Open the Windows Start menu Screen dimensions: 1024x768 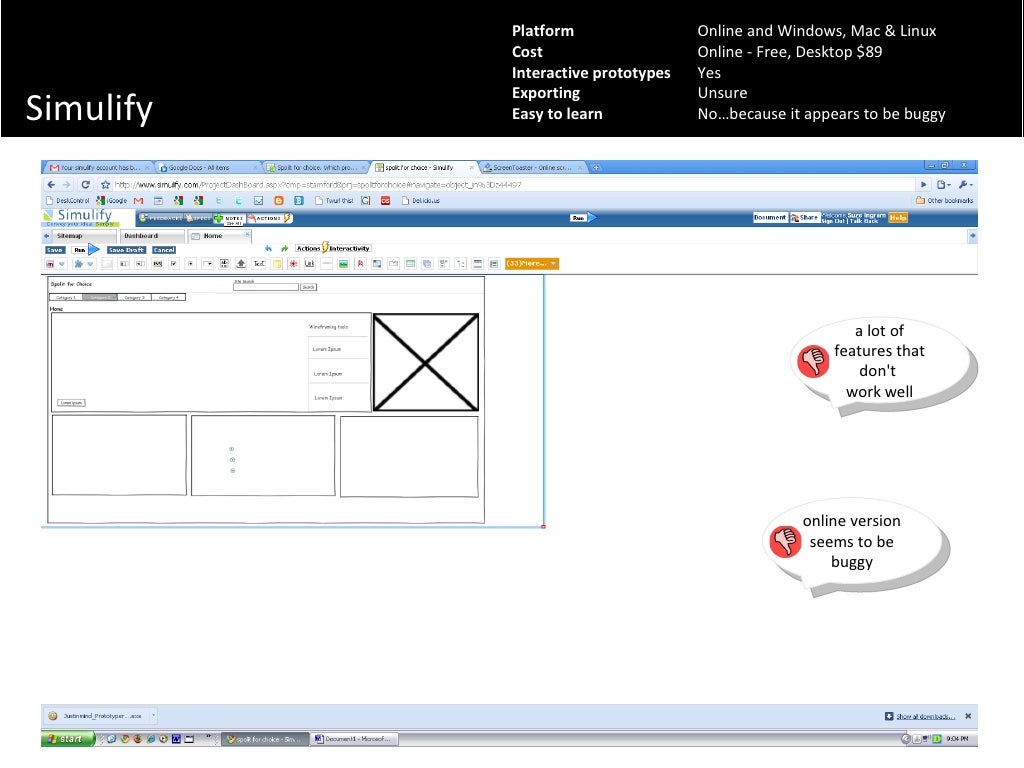[68, 739]
